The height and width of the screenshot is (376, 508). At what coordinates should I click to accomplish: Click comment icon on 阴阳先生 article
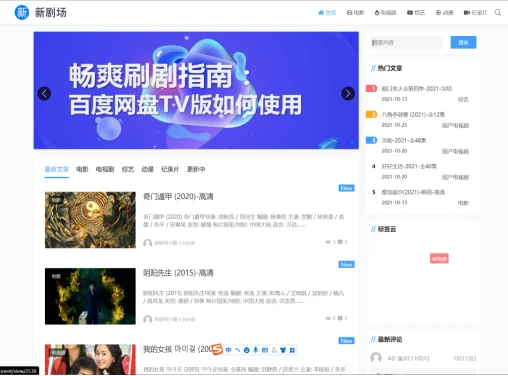click(x=340, y=318)
